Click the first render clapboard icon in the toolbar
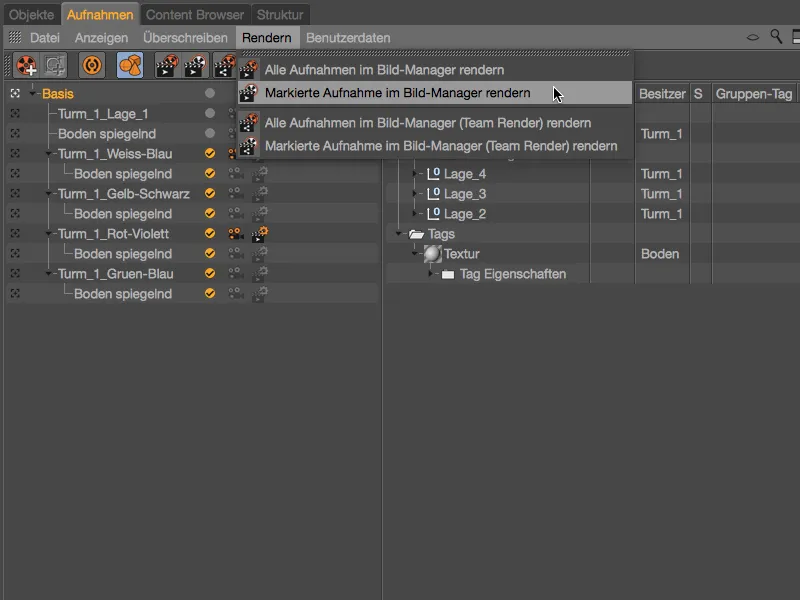 (x=168, y=65)
